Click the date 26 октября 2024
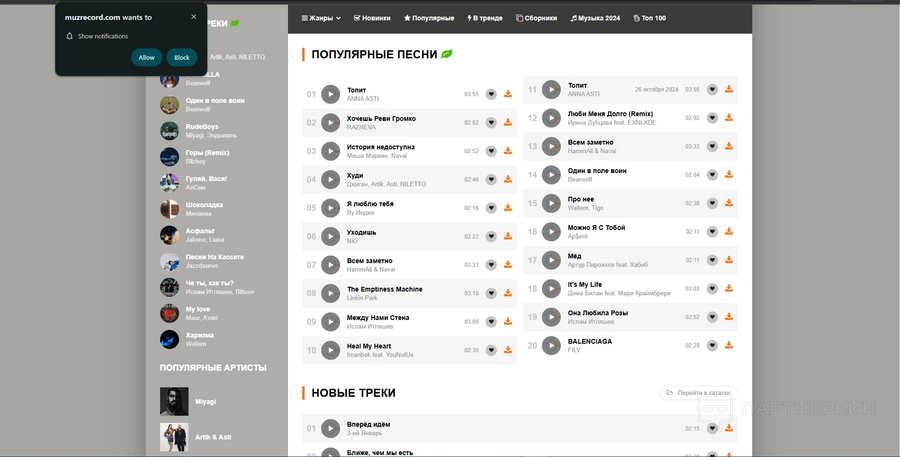The width and height of the screenshot is (900, 457). (x=657, y=90)
